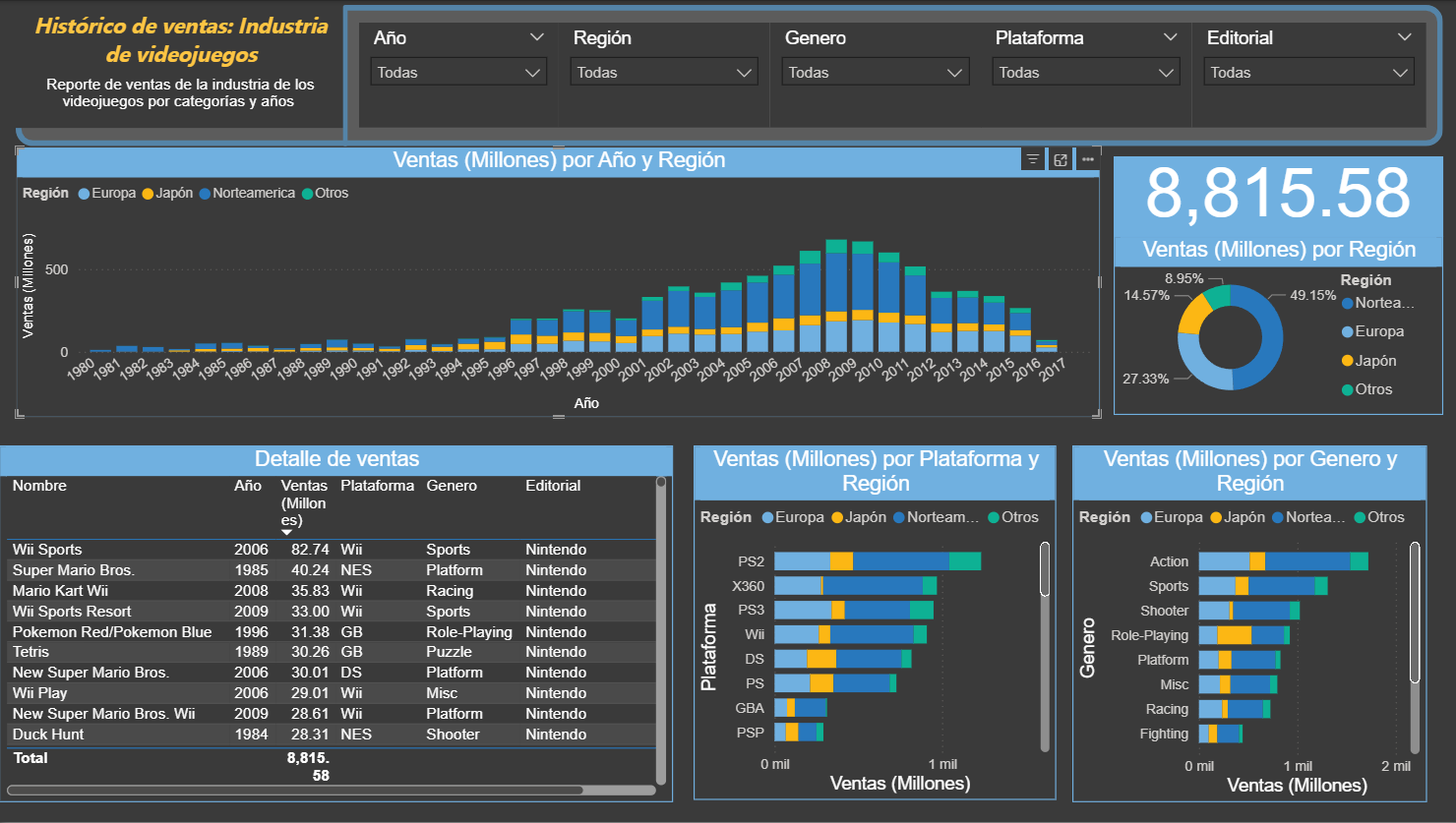Expand the Región dropdown showing Todas
The image size is (1456, 823).
pos(663,72)
